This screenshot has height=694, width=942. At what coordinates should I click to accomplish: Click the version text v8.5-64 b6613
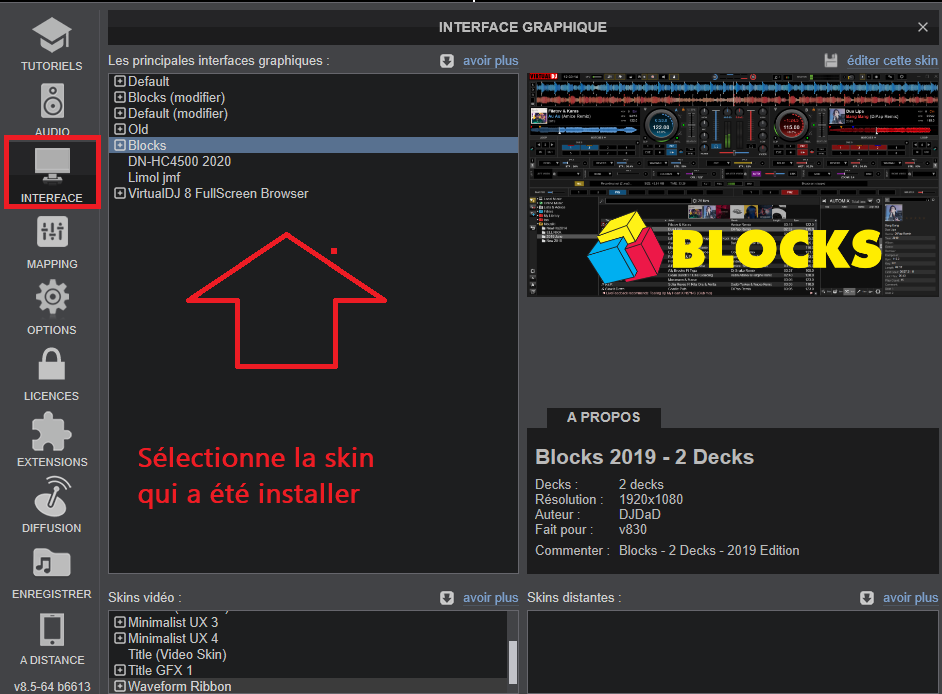point(52,686)
